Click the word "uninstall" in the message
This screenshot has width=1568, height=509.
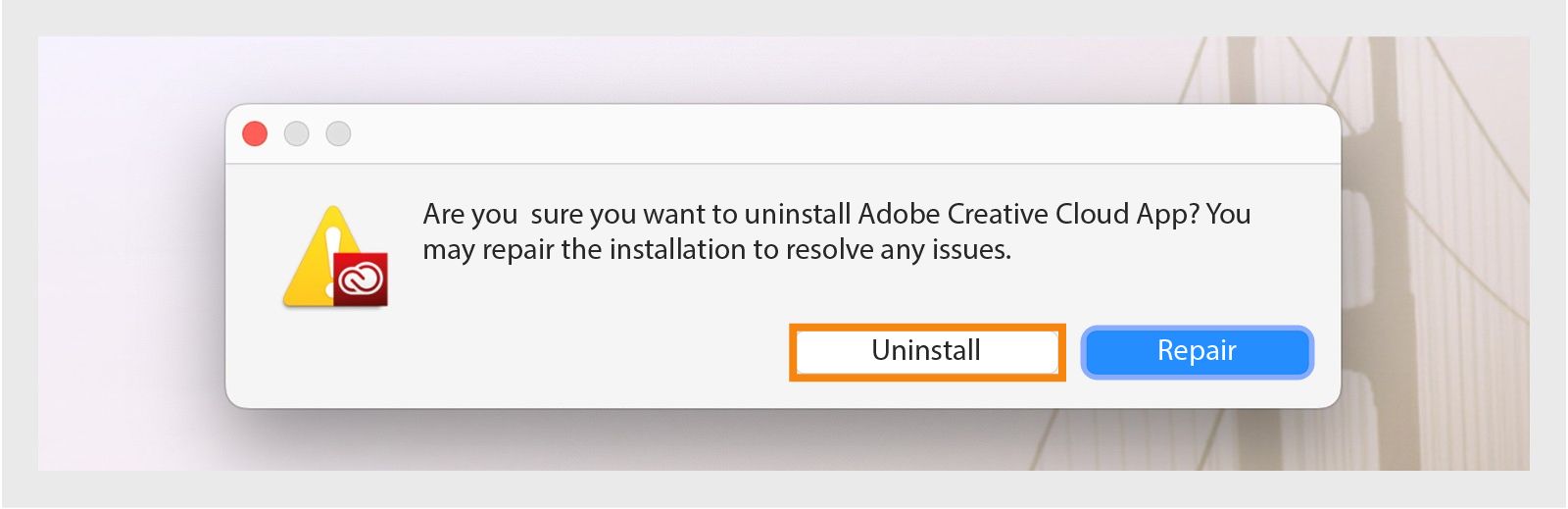pyautogui.click(x=797, y=214)
